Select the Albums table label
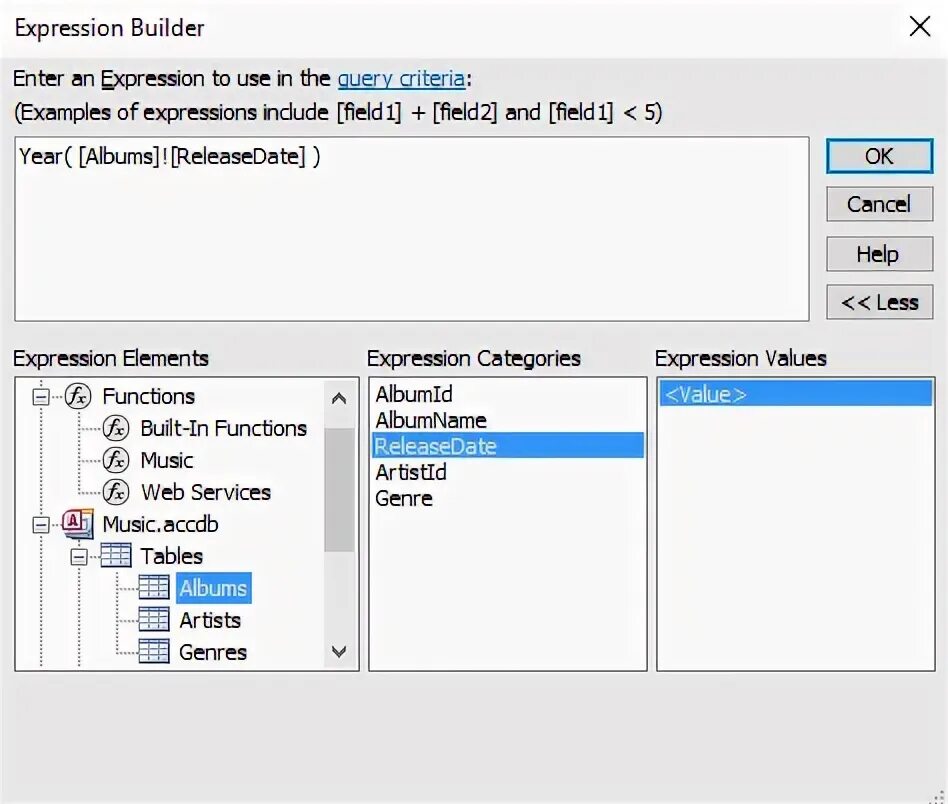 click(213, 588)
